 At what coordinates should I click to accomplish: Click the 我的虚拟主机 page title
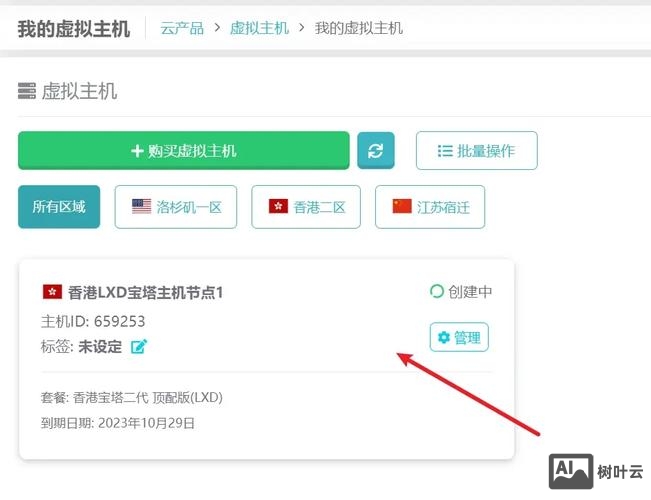point(74,29)
